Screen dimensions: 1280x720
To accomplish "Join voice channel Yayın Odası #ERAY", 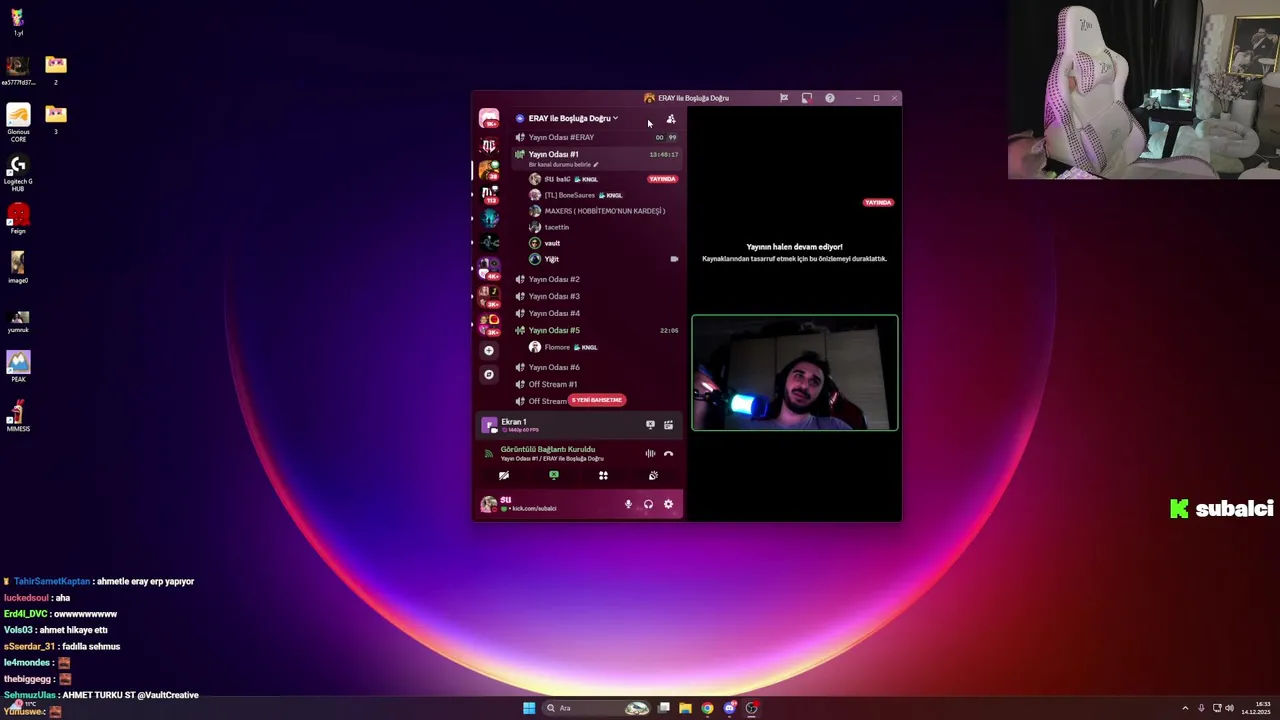I will (597, 137).
